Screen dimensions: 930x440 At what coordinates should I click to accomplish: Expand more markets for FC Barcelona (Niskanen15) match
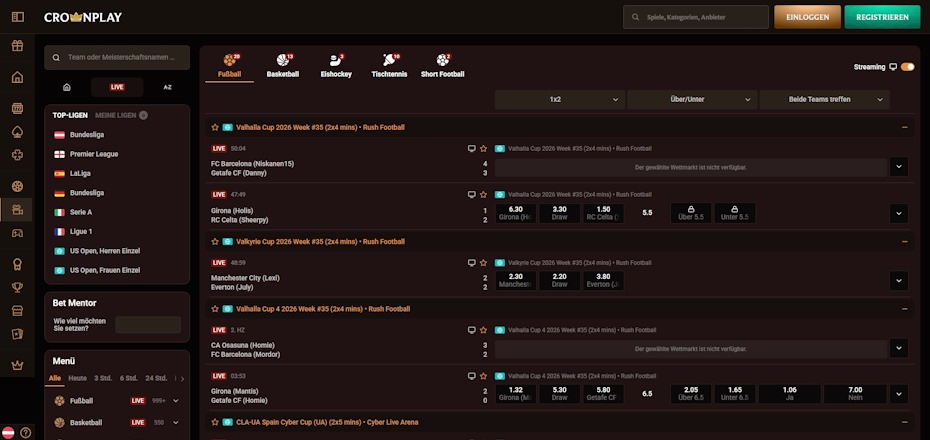point(899,167)
